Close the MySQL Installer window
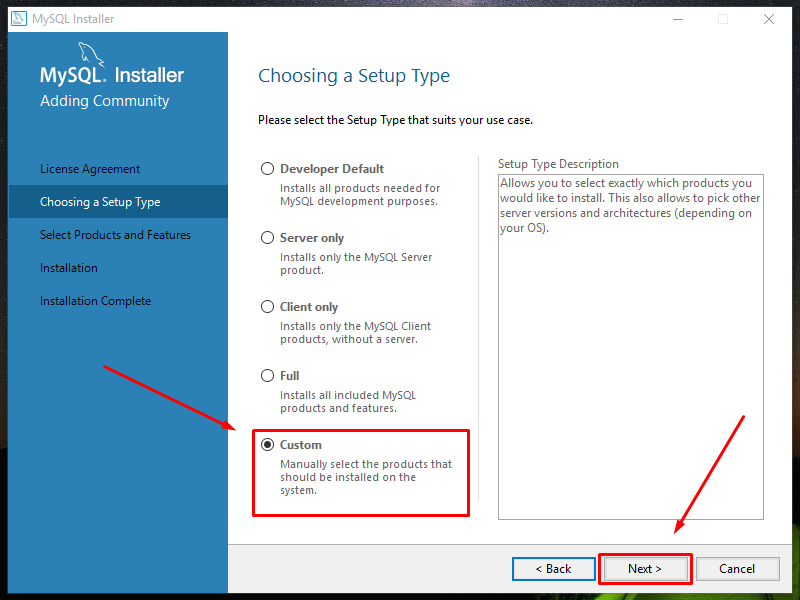The image size is (800, 600). pos(769,19)
